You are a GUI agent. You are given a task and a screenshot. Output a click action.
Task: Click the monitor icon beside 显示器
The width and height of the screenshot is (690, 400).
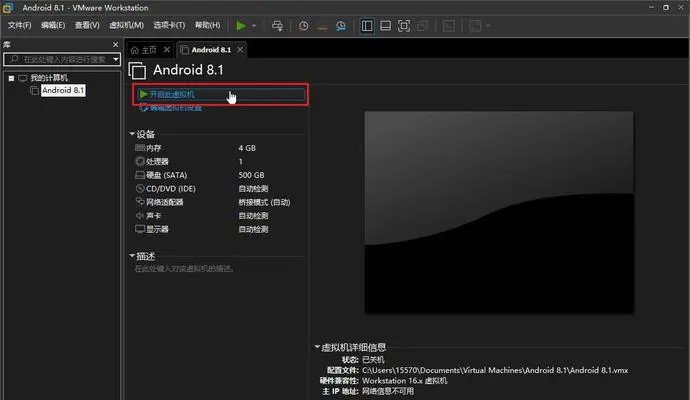[x=140, y=229]
